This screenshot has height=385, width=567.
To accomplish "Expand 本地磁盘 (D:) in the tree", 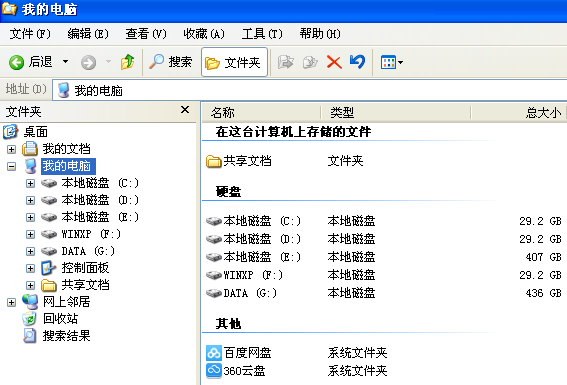I will [x=30, y=201].
